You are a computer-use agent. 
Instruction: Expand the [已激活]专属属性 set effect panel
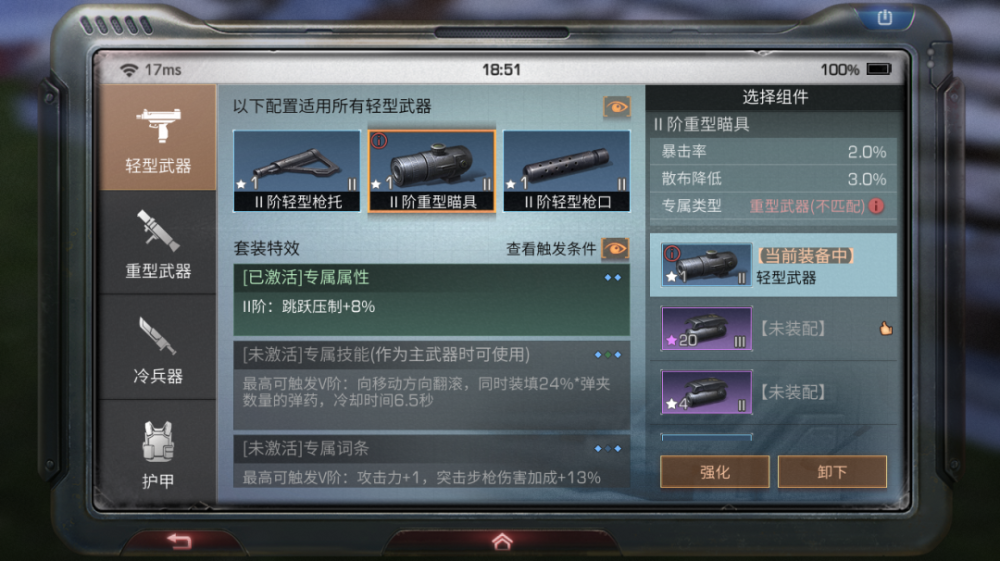coord(432,300)
